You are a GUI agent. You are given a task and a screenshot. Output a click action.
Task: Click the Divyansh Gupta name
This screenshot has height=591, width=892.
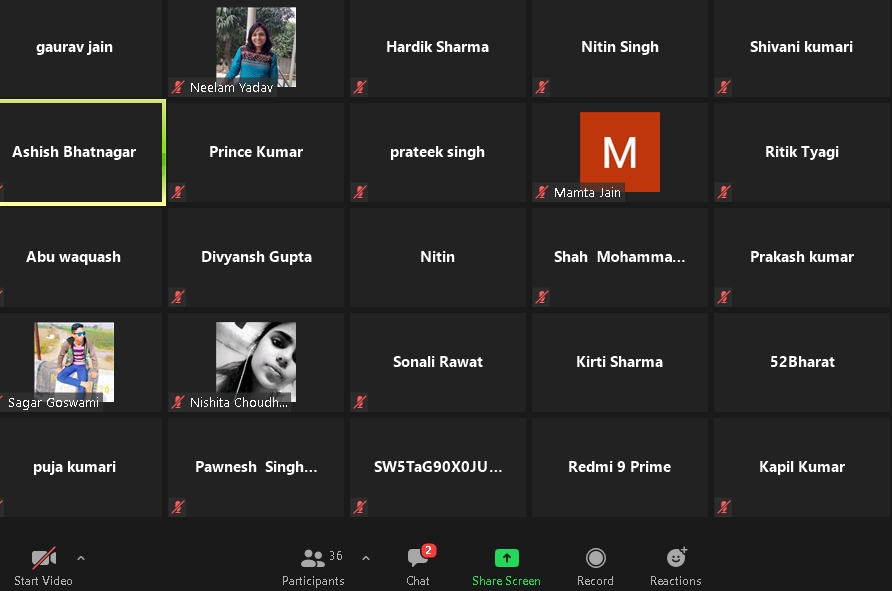tap(256, 257)
